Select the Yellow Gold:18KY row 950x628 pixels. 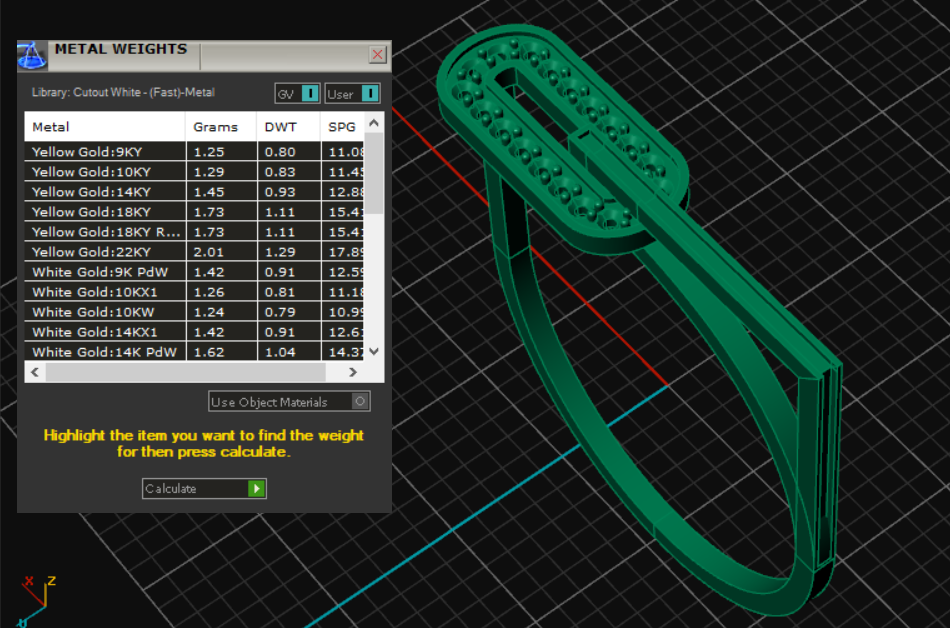(x=194, y=212)
